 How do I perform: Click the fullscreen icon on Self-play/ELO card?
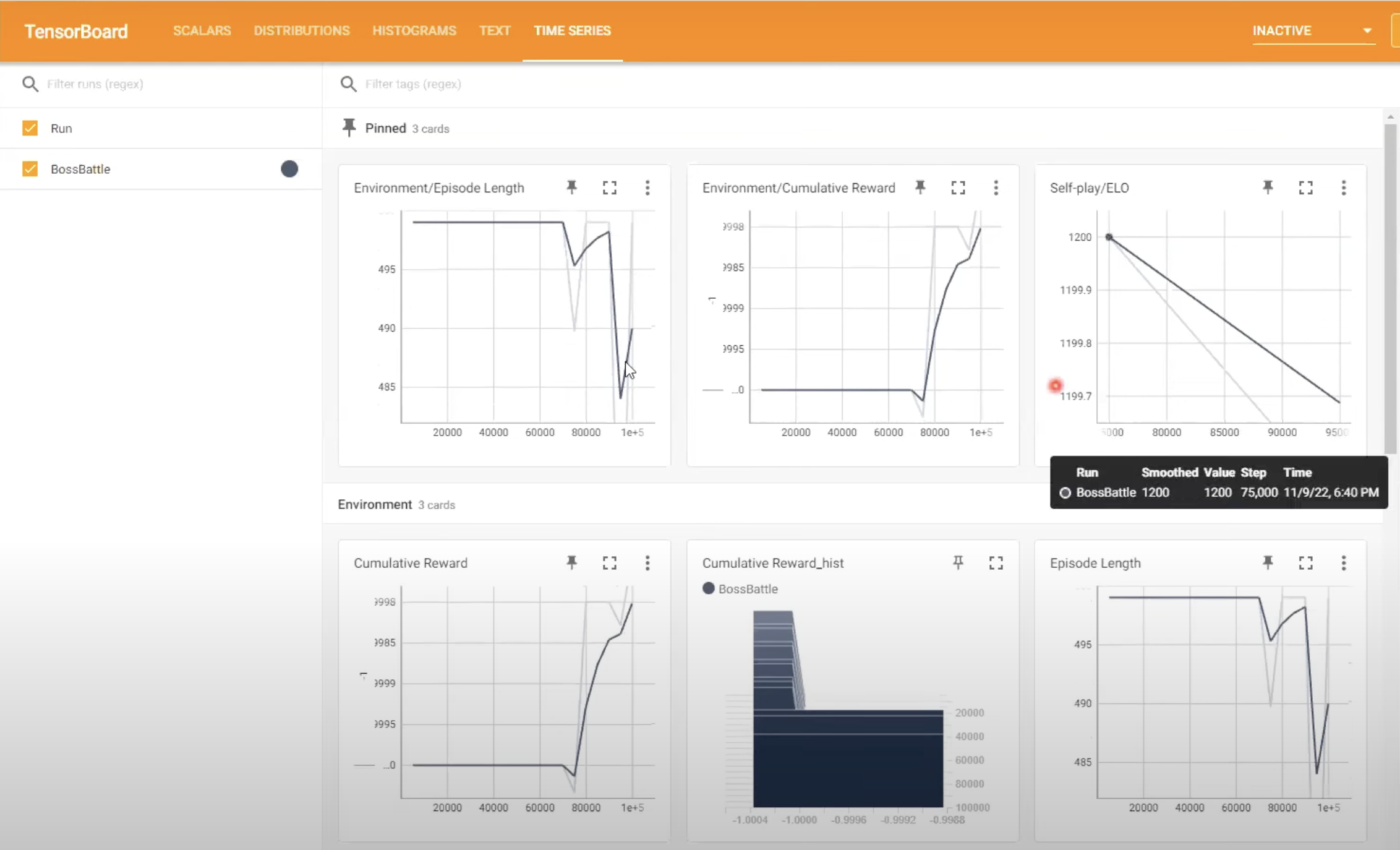click(1306, 188)
